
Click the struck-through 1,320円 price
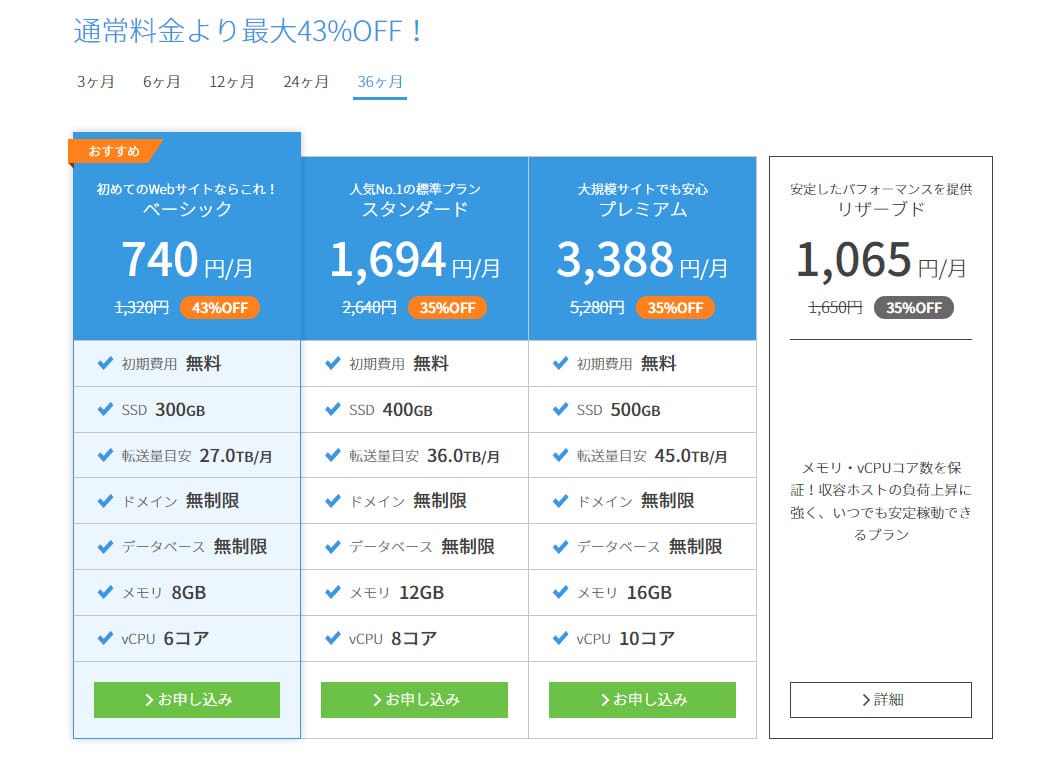click(x=142, y=308)
